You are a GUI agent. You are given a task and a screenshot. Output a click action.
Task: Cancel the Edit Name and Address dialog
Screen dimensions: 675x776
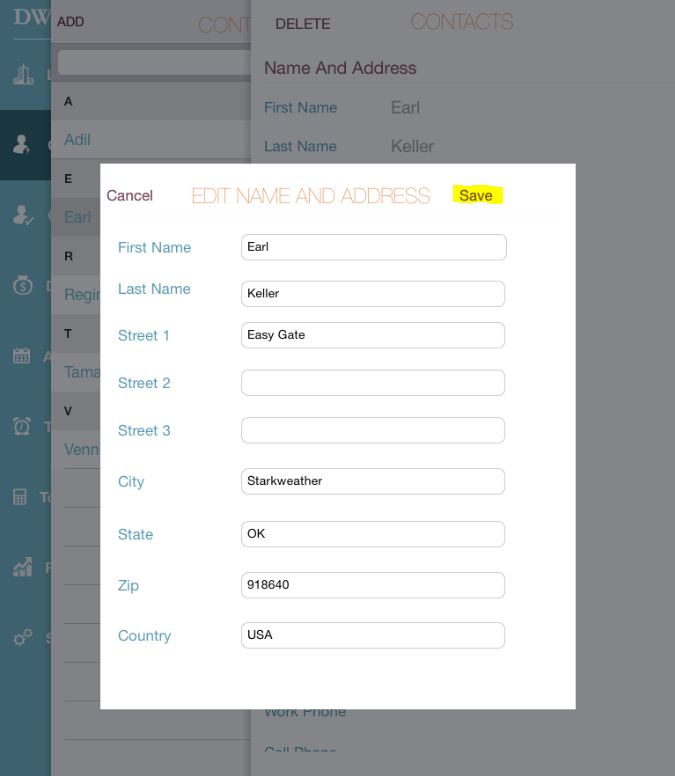[x=130, y=195]
